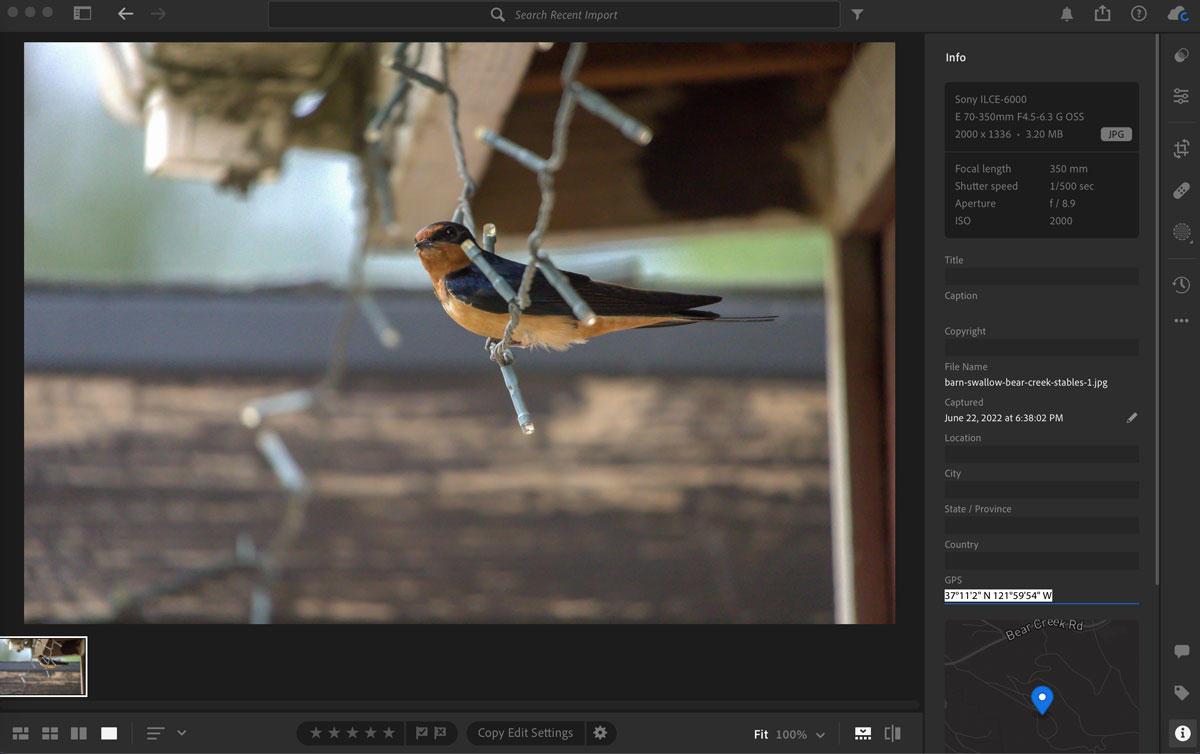The image size is (1200, 754).
Task: Click the Sony ILCE-6000 camera text
Action: (991, 99)
